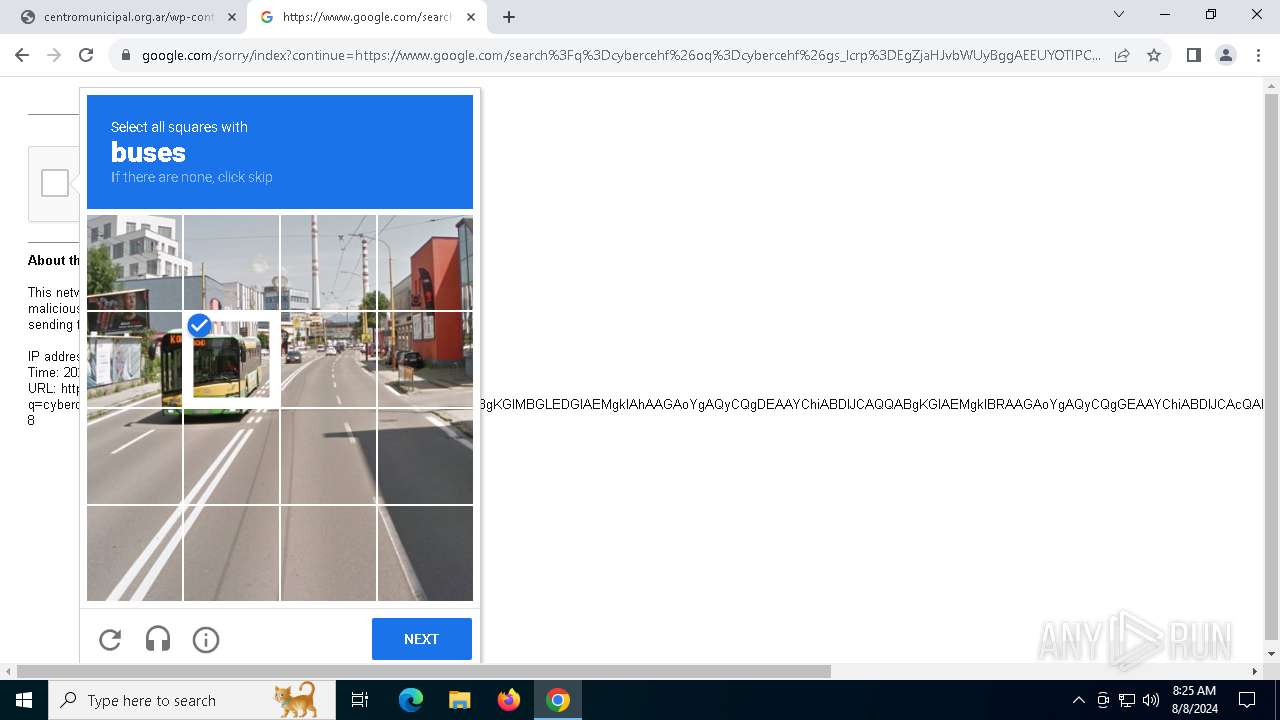Show hidden system tray icons
The width and height of the screenshot is (1280, 720).
point(1078,700)
